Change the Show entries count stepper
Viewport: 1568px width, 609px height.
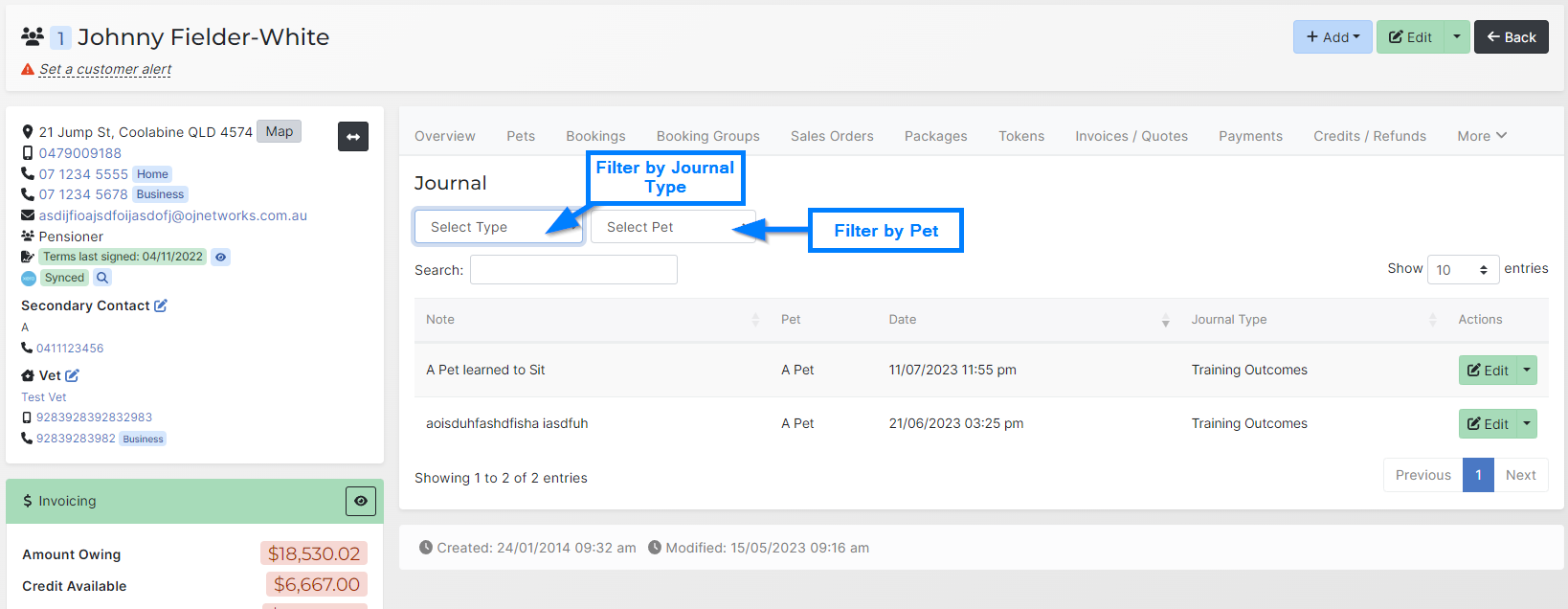pyautogui.click(x=1463, y=270)
